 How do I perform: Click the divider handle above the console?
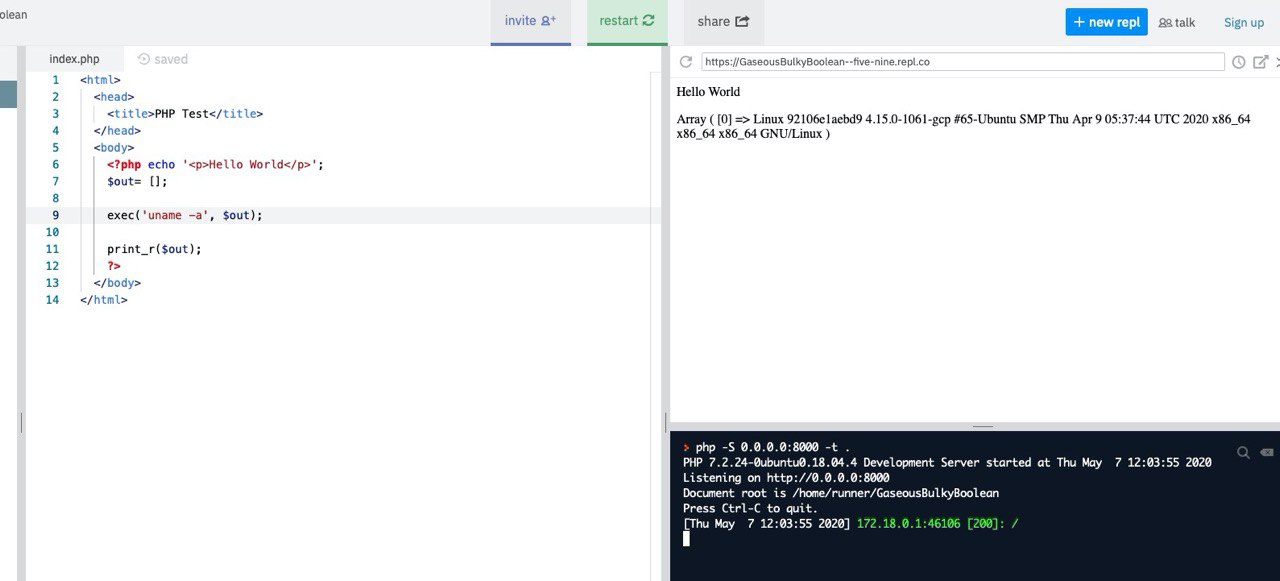984,427
